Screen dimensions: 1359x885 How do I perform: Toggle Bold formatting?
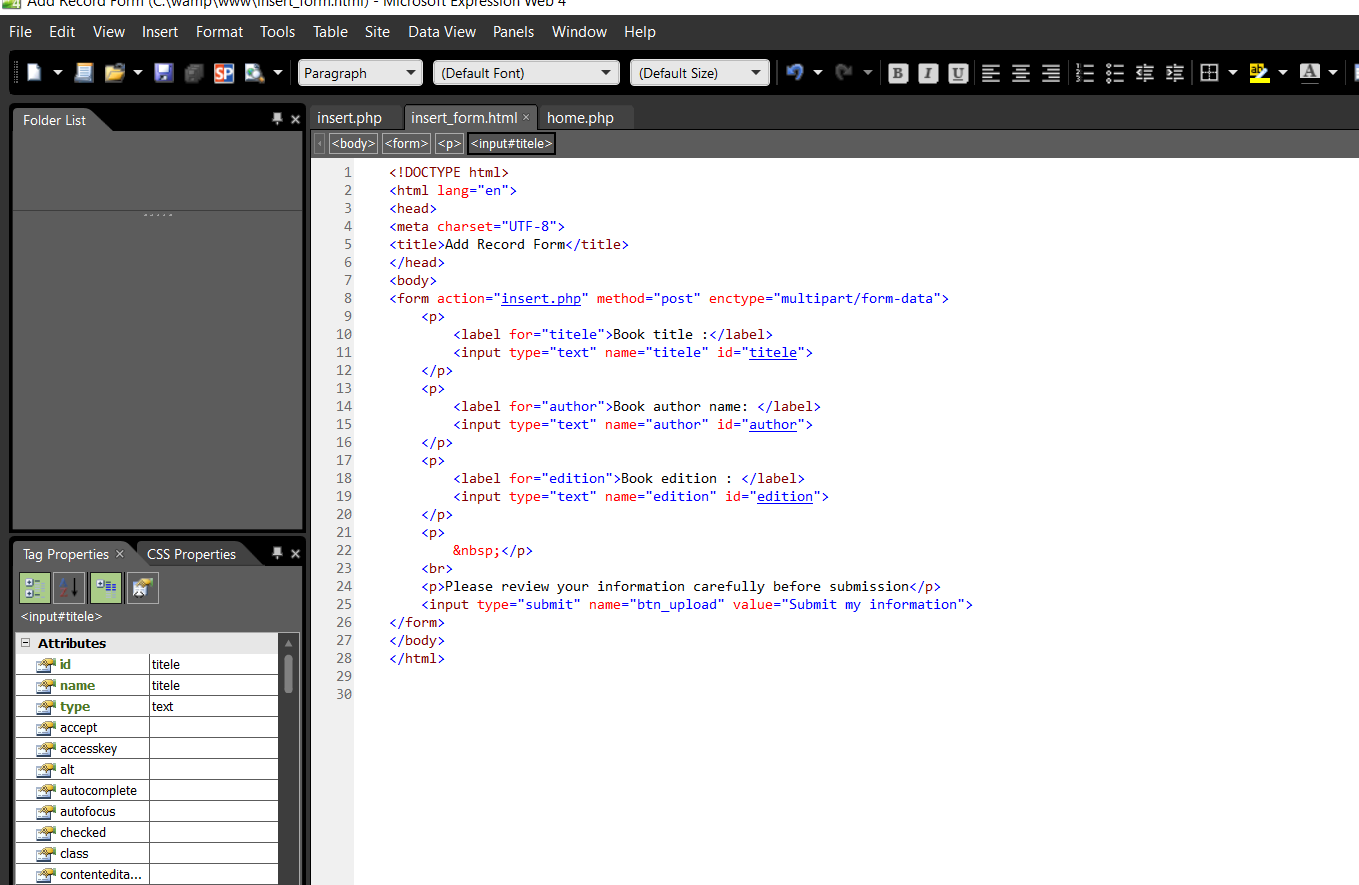tap(898, 73)
